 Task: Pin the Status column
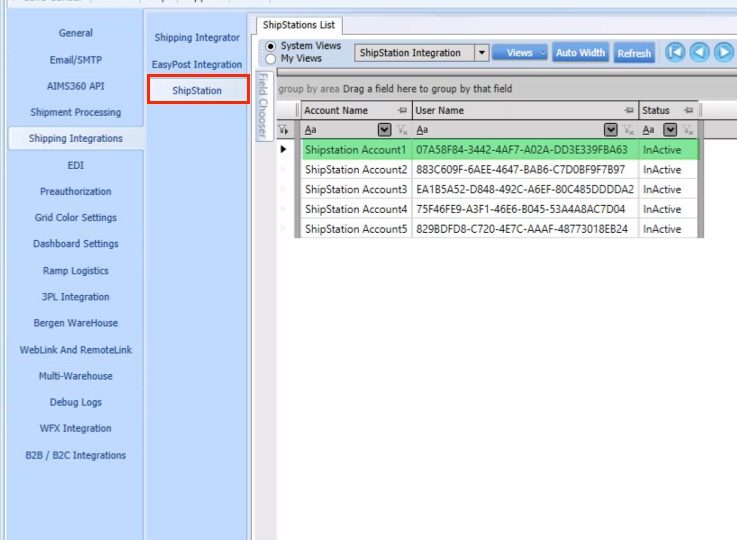coord(689,111)
